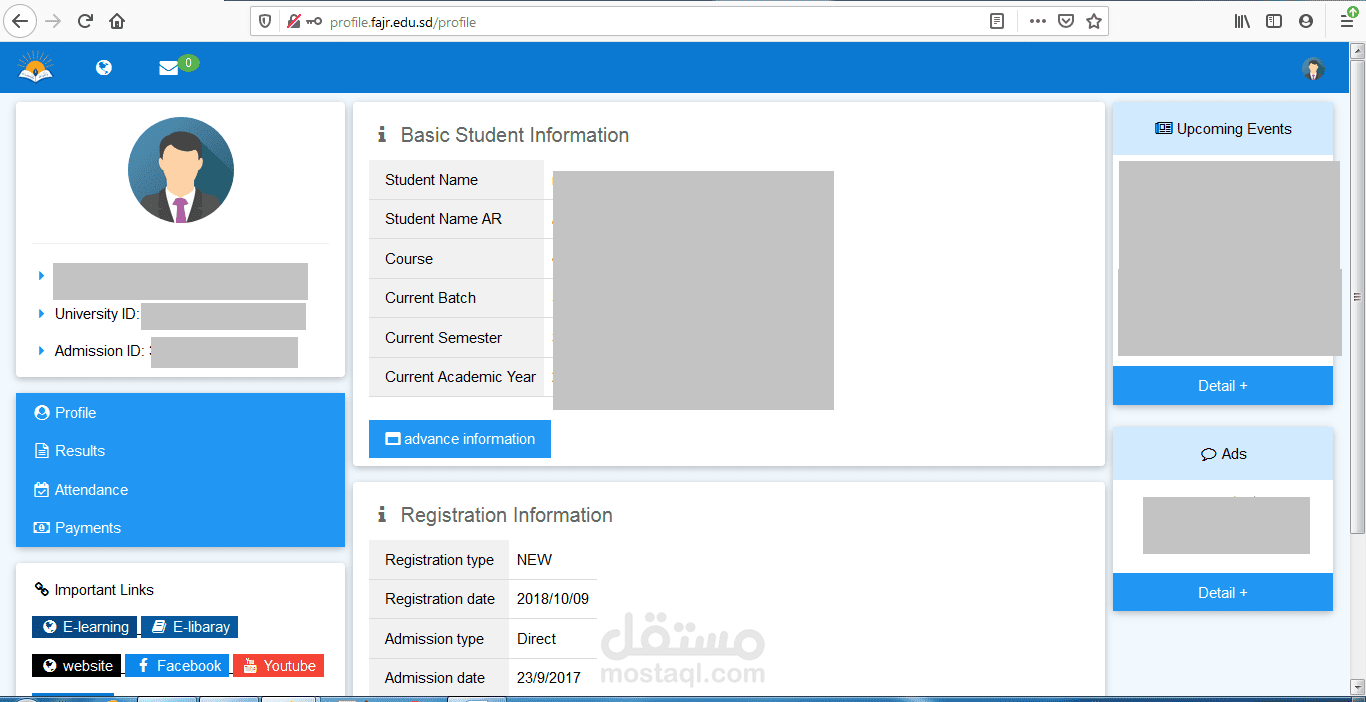Open the messages envelope icon in the navbar
The width and height of the screenshot is (1366, 702).
coord(167,67)
